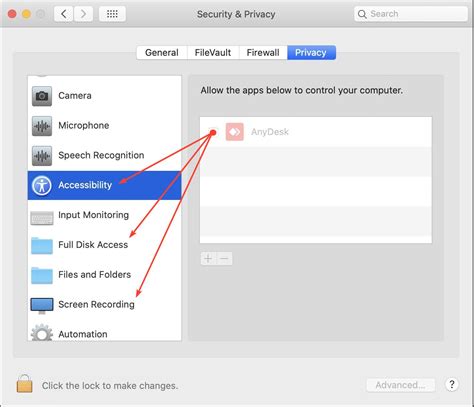Click the lock icon to make changes
474x407 pixels.
coord(25,383)
